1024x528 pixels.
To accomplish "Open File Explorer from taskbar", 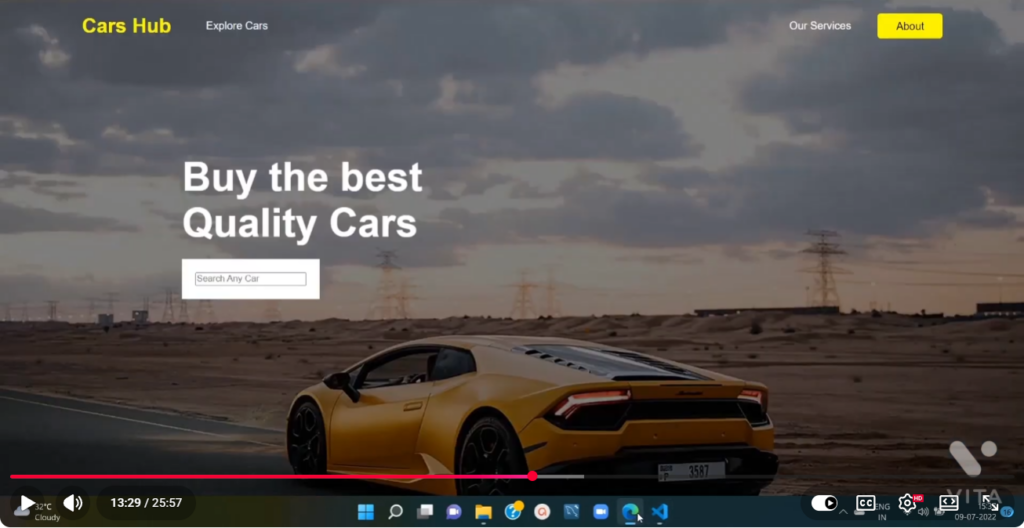I will tap(483, 512).
